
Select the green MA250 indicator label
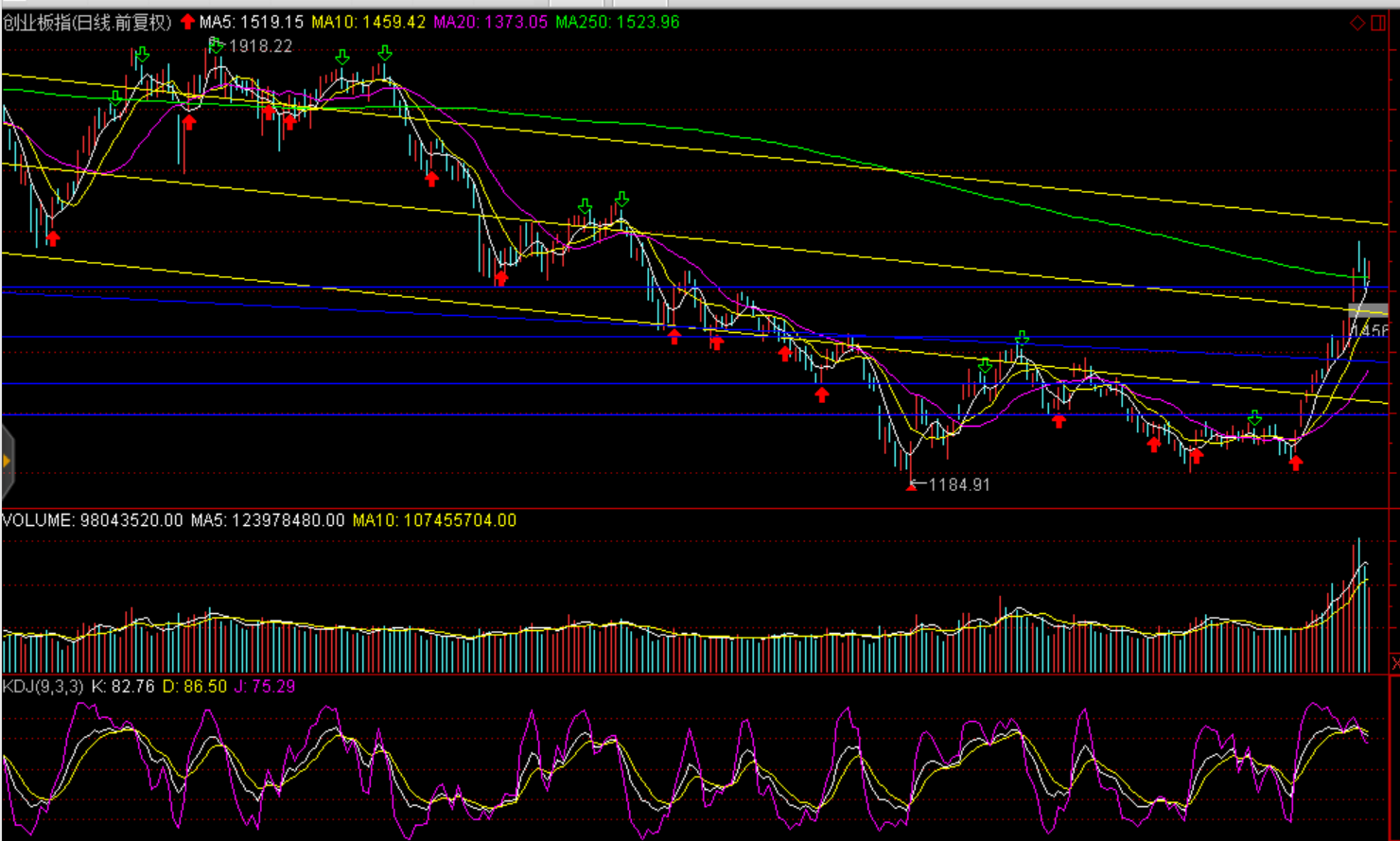tap(617, 22)
